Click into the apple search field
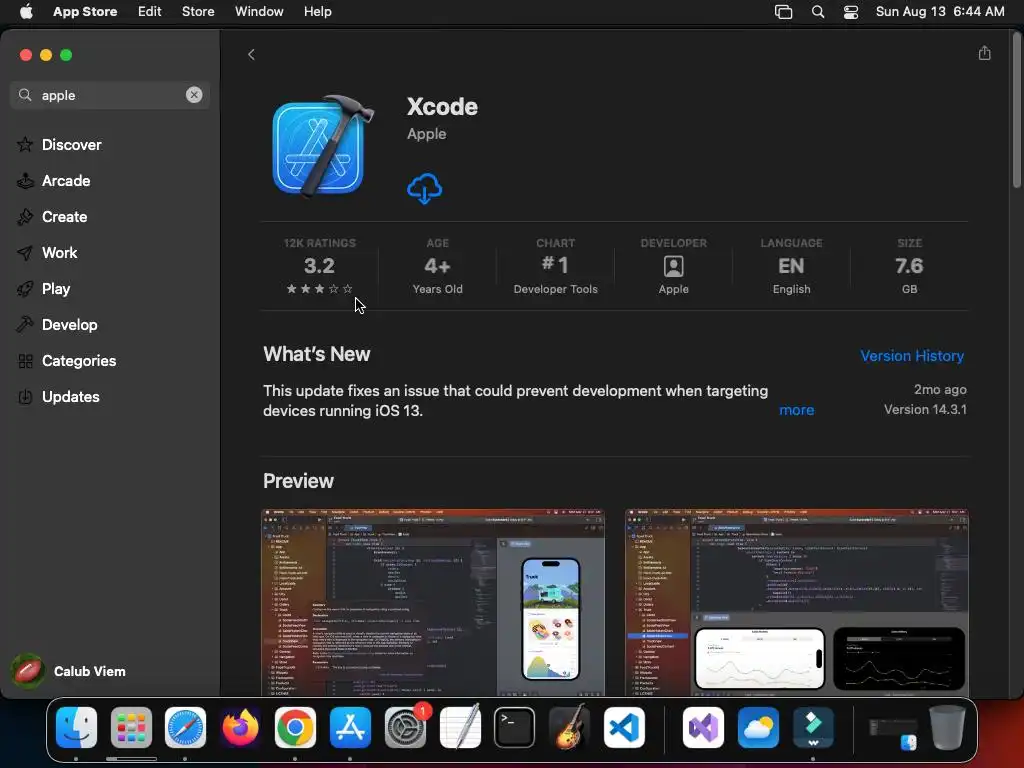Screen dimensions: 1024x768 pyautogui.click(x=110, y=95)
